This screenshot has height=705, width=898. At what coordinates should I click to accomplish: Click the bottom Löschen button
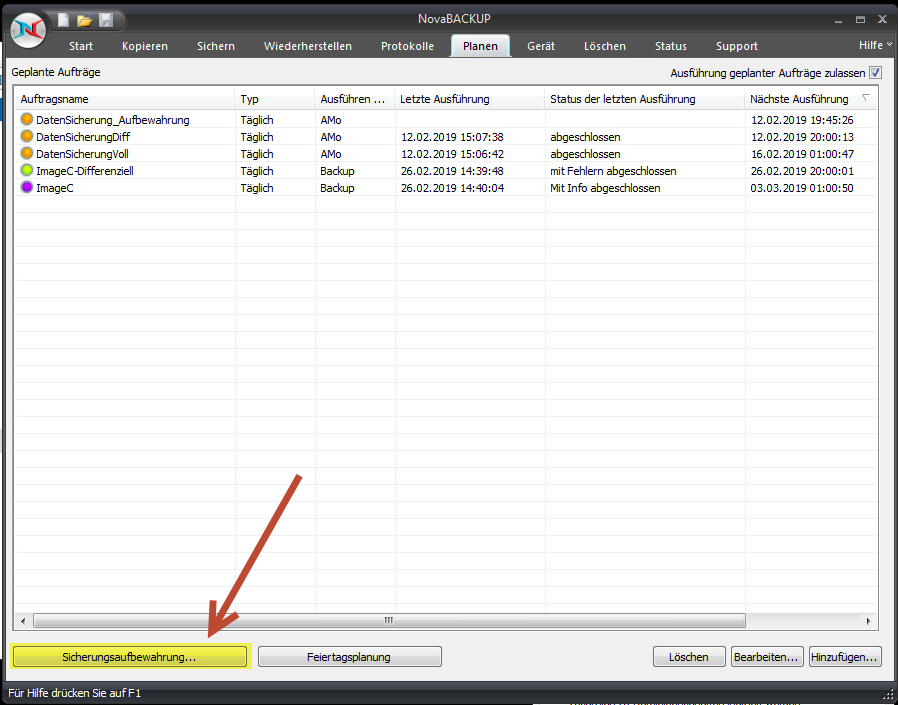pyautogui.click(x=688, y=657)
